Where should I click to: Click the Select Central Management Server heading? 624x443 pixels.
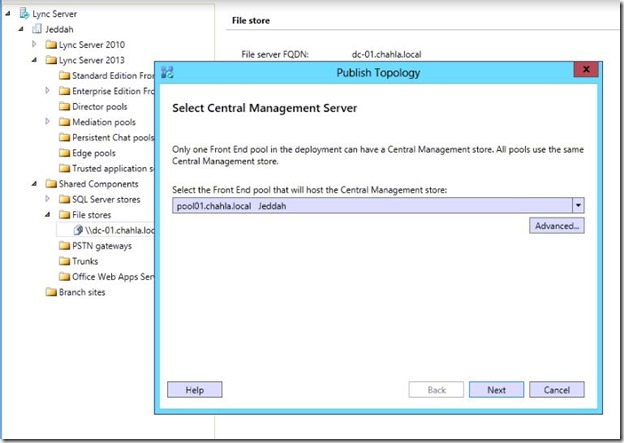(265, 108)
